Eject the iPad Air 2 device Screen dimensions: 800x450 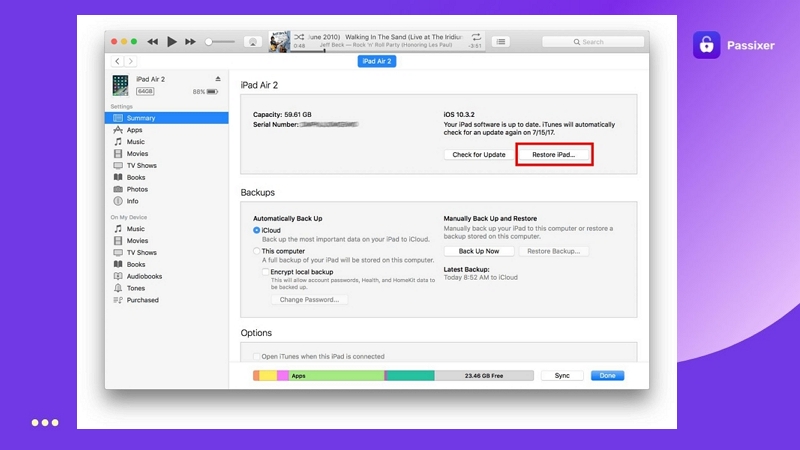[x=218, y=79]
